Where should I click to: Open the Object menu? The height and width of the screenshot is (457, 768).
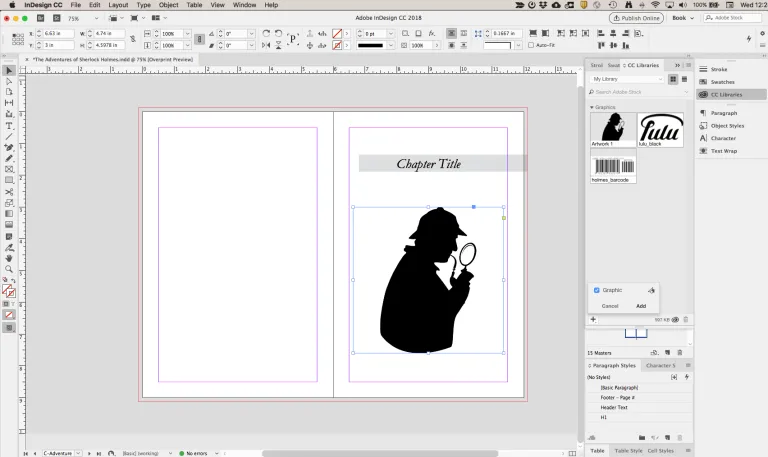click(x=168, y=5)
